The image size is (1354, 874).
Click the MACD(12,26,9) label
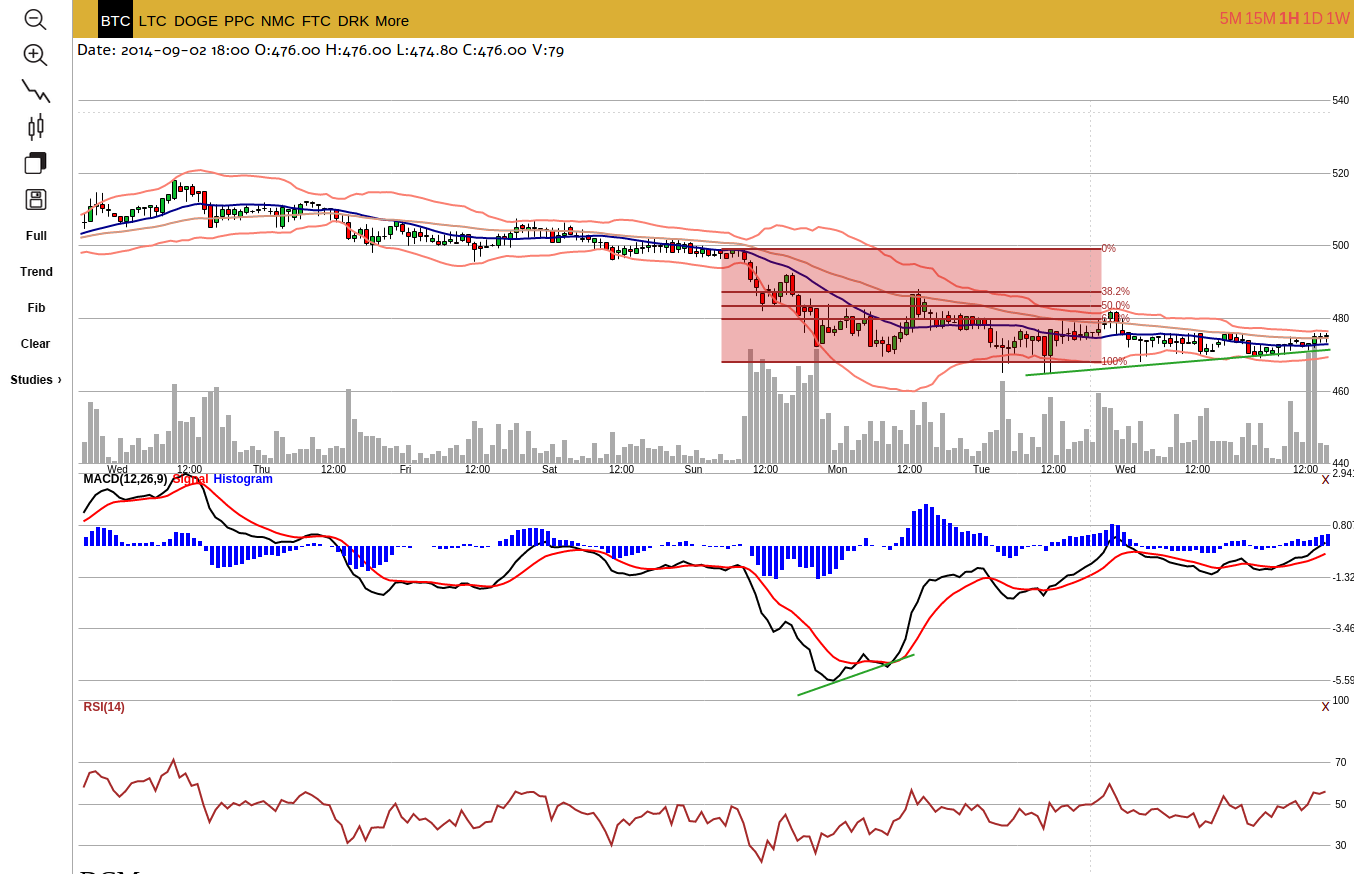pos(126,479)
